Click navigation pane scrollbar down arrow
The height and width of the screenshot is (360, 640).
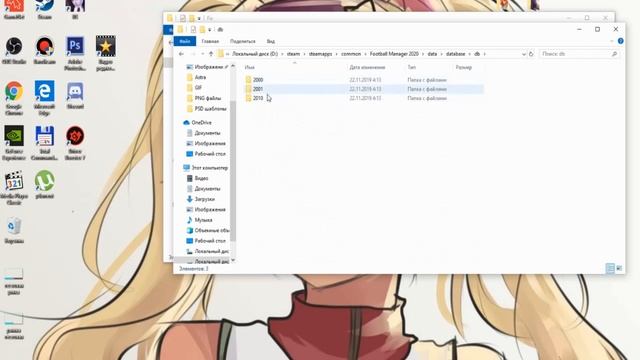click(233, 260)
